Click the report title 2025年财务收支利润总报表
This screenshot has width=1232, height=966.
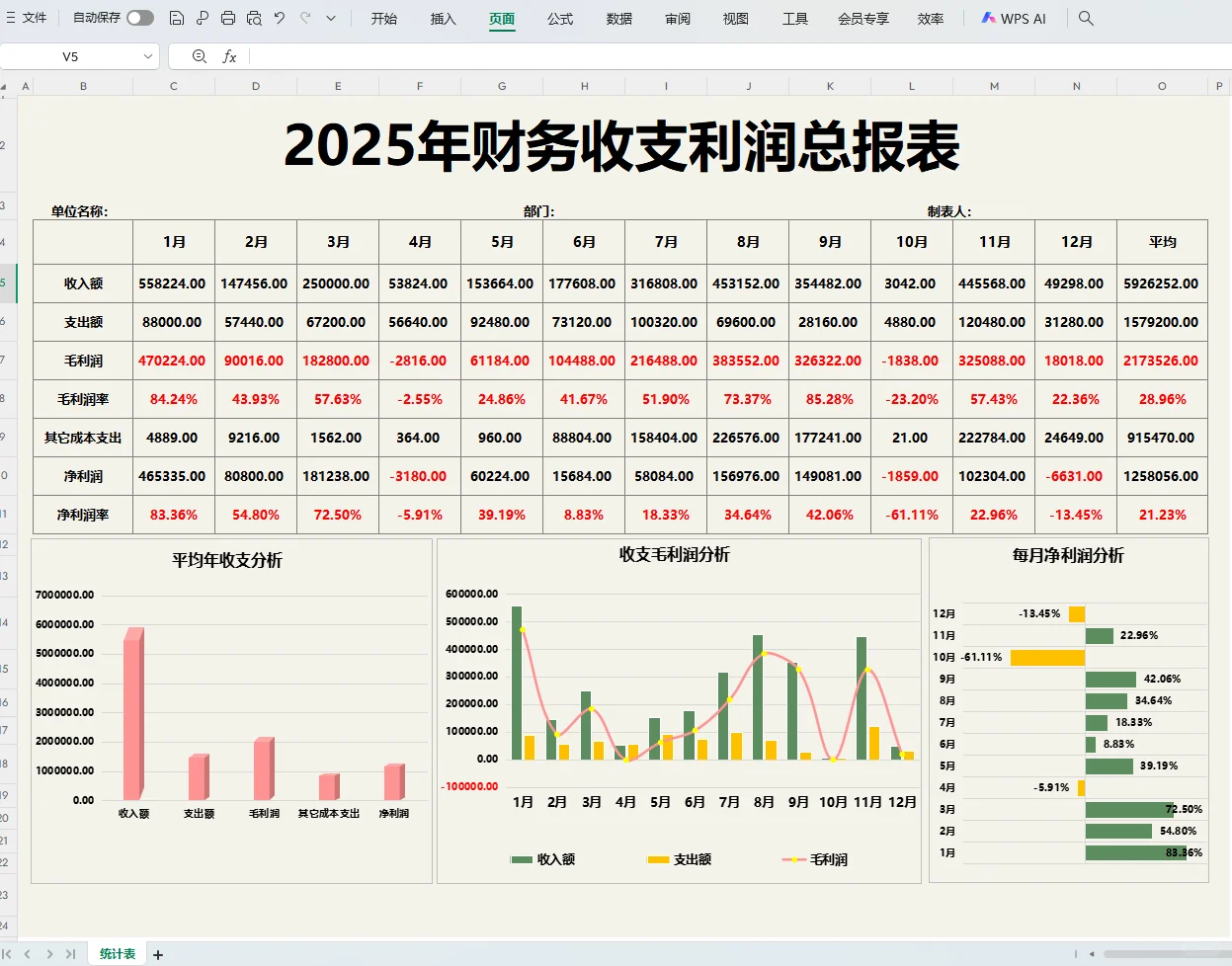pos(621,146)
